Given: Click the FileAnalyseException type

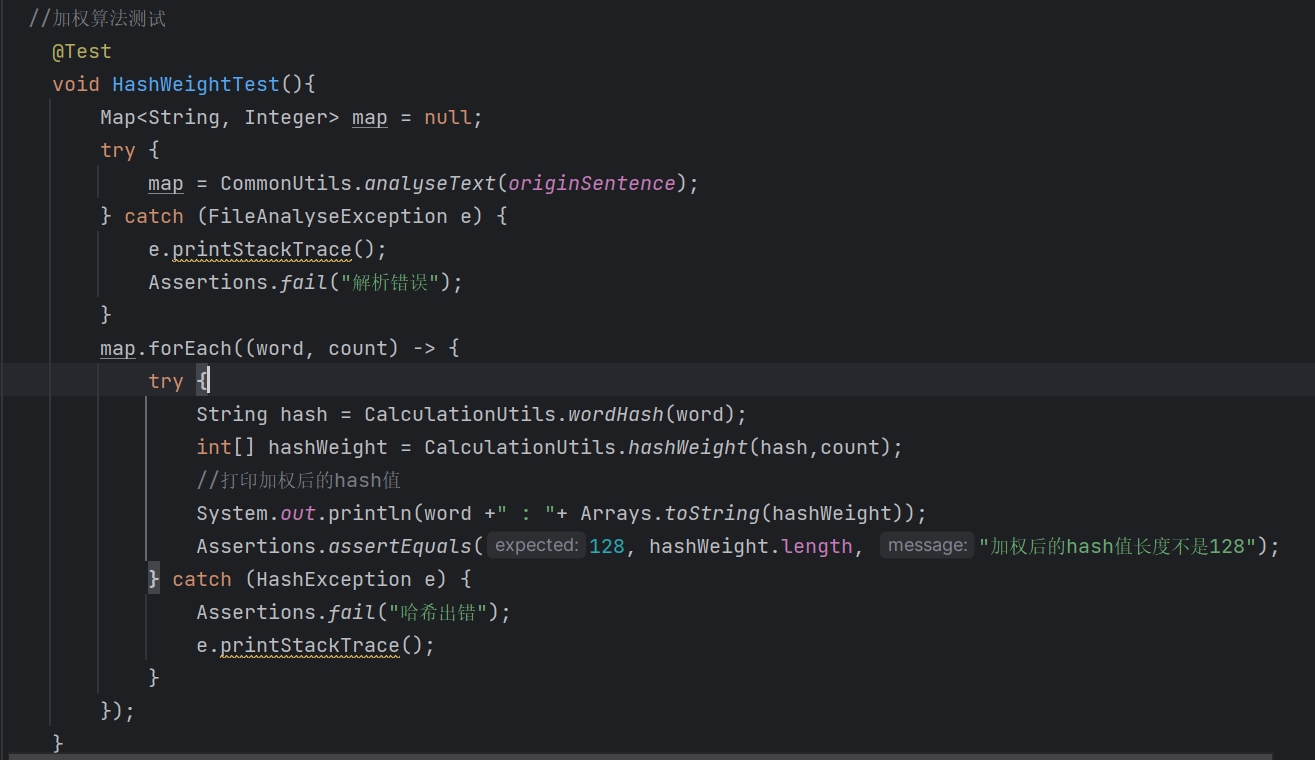Looking at the screenshot, I should [x=327, y=216].
